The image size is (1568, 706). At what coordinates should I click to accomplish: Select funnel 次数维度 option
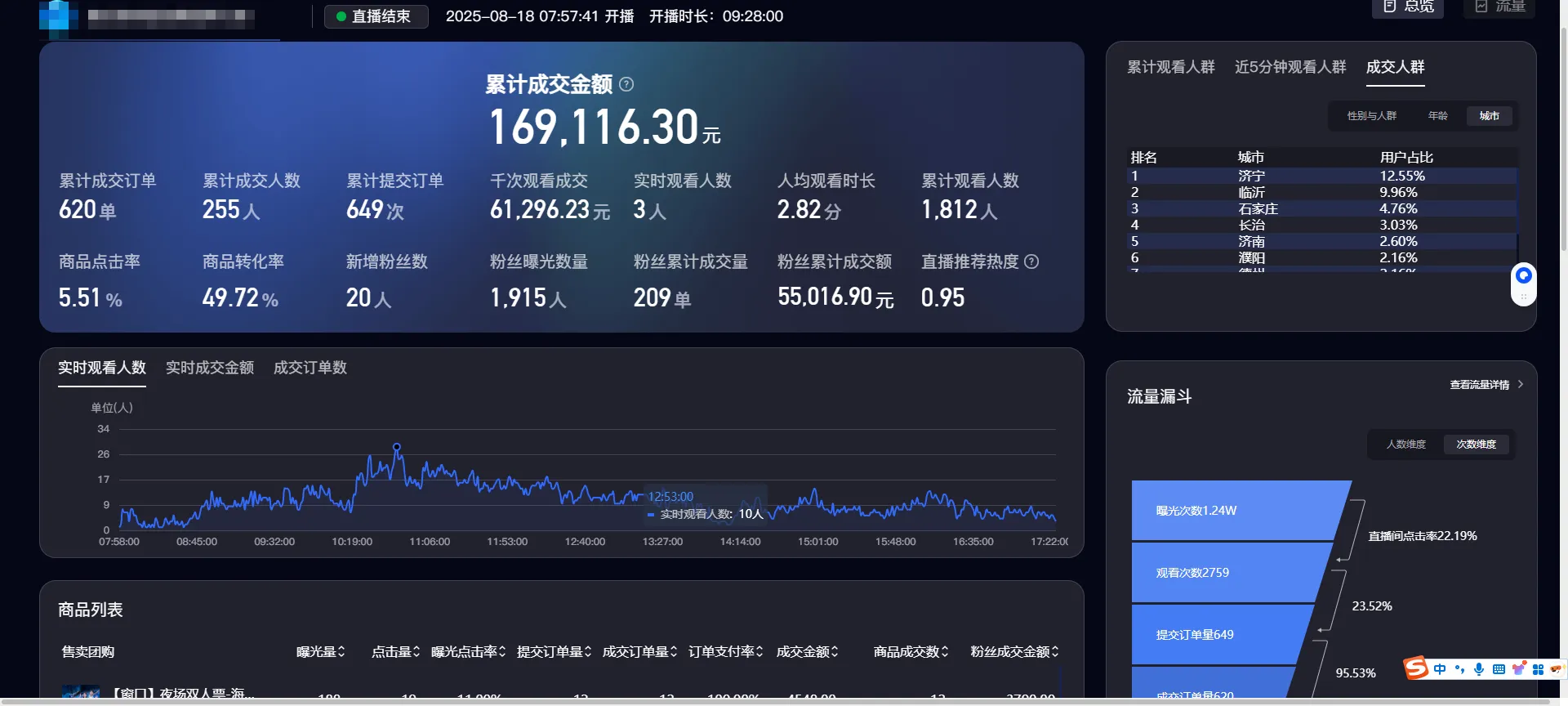pos(1477,445)
